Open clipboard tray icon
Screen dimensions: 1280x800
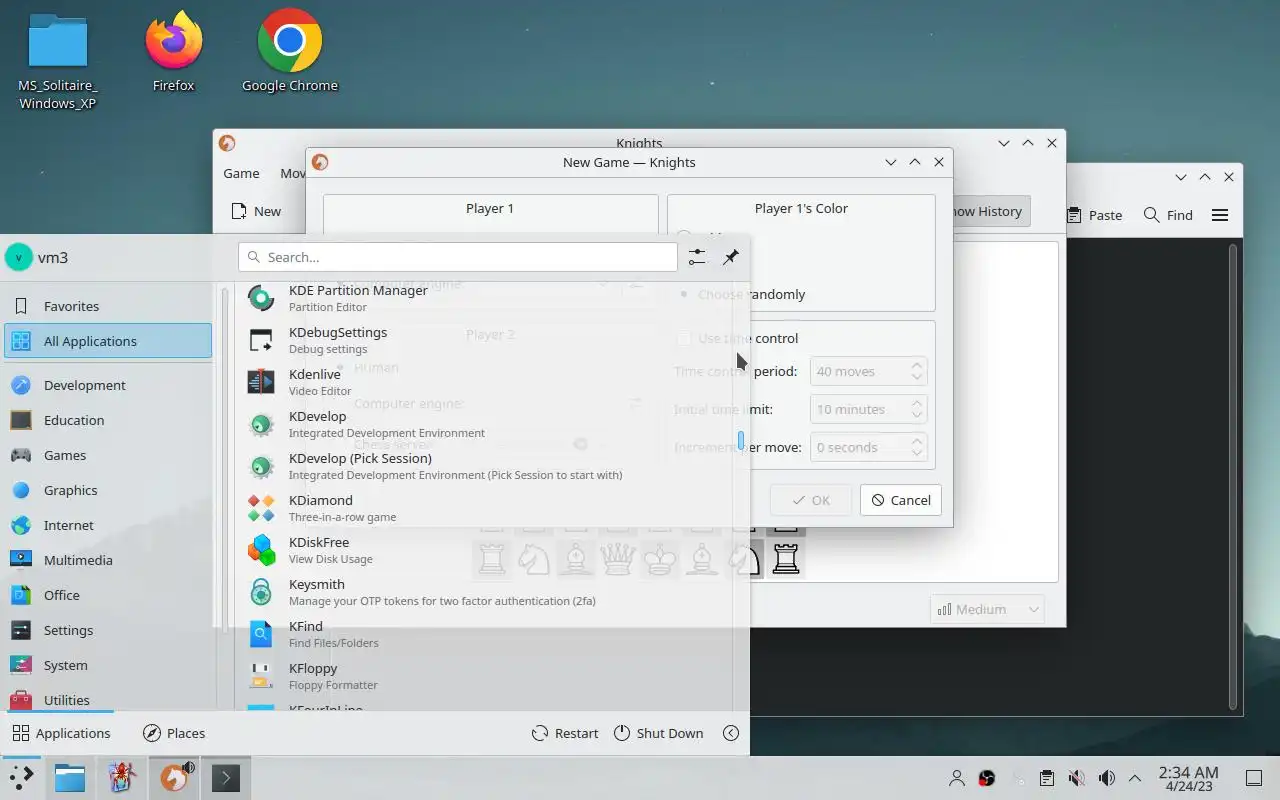1046,778
